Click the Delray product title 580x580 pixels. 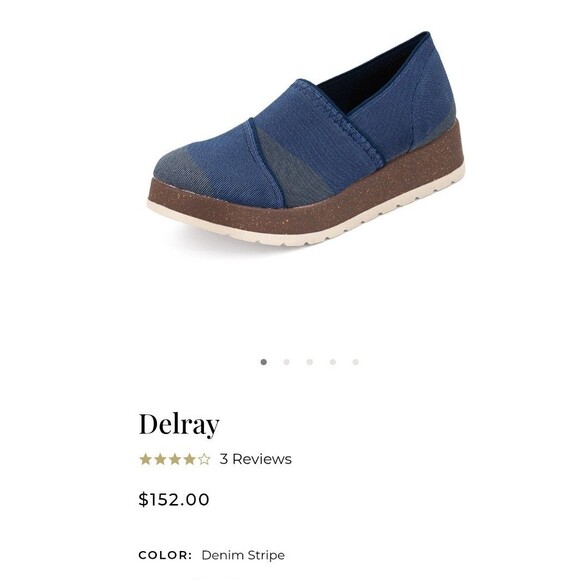click(179, 424)
